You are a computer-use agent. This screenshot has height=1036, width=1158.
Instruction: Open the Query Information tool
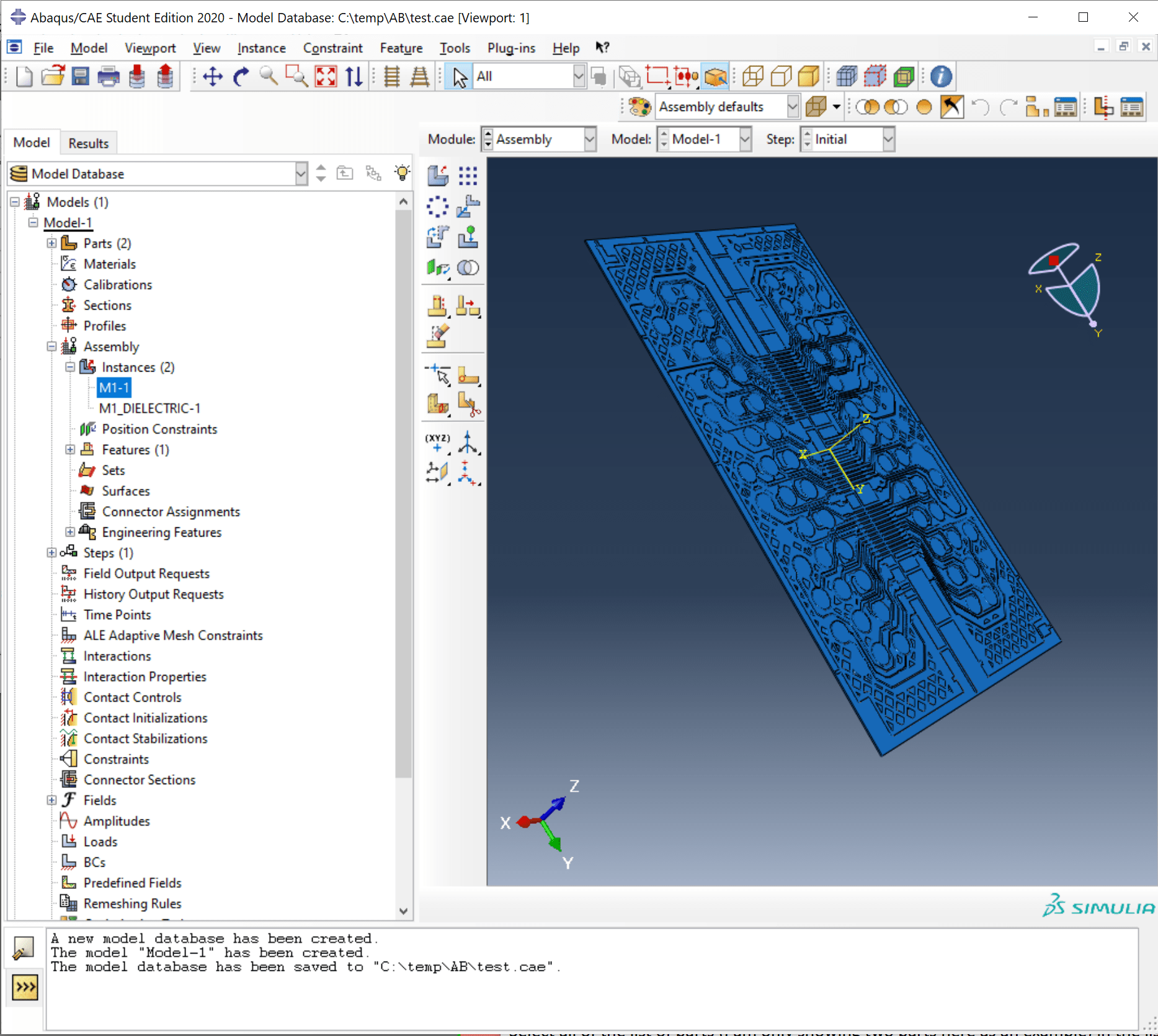[942, 76]
